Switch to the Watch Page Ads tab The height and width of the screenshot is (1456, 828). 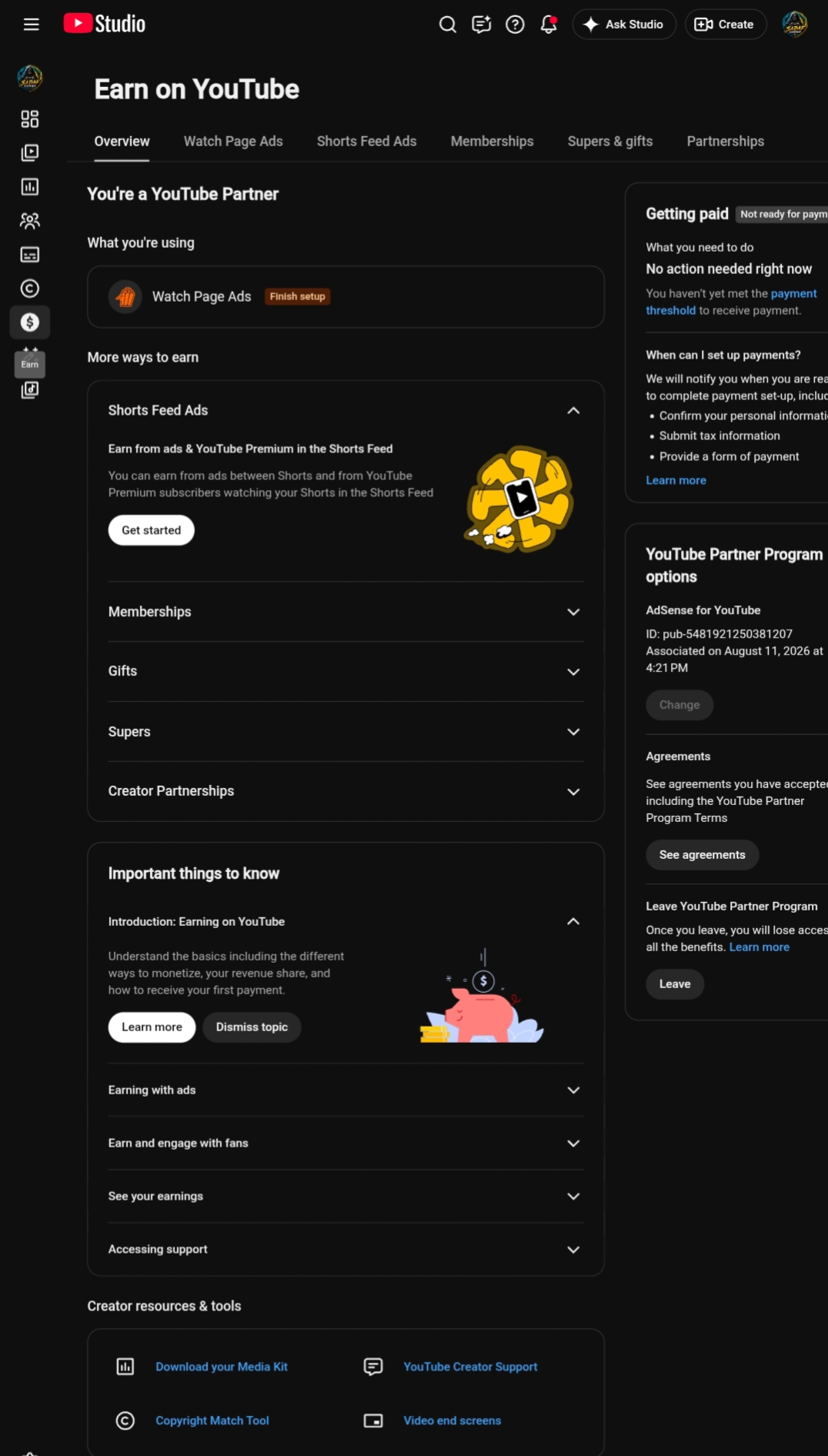[233, 142]
